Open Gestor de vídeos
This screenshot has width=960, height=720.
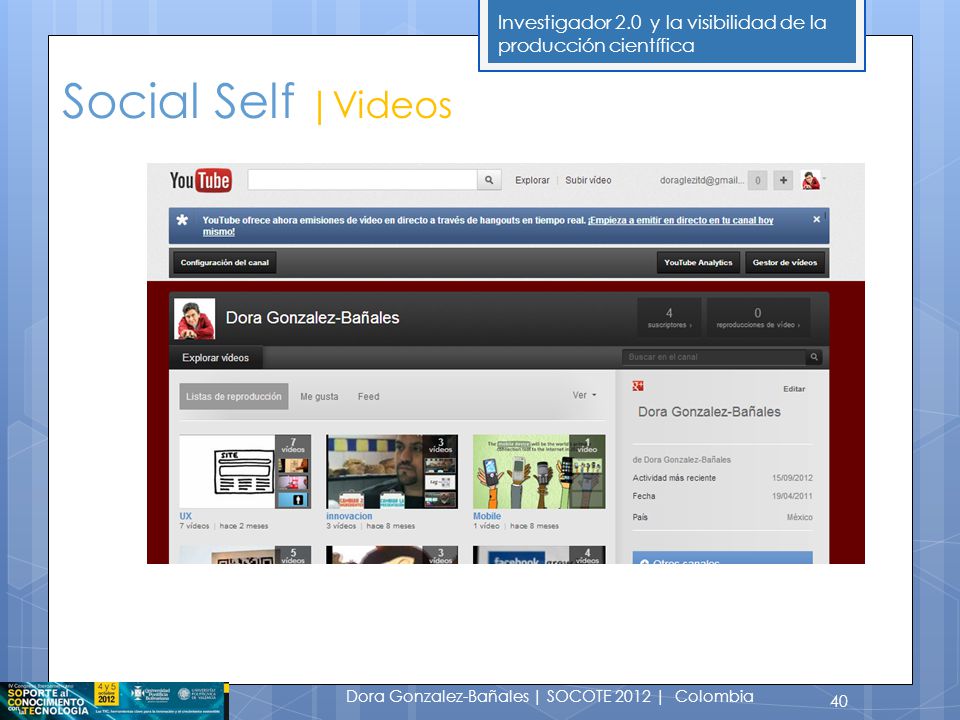[x=785, y=263]
